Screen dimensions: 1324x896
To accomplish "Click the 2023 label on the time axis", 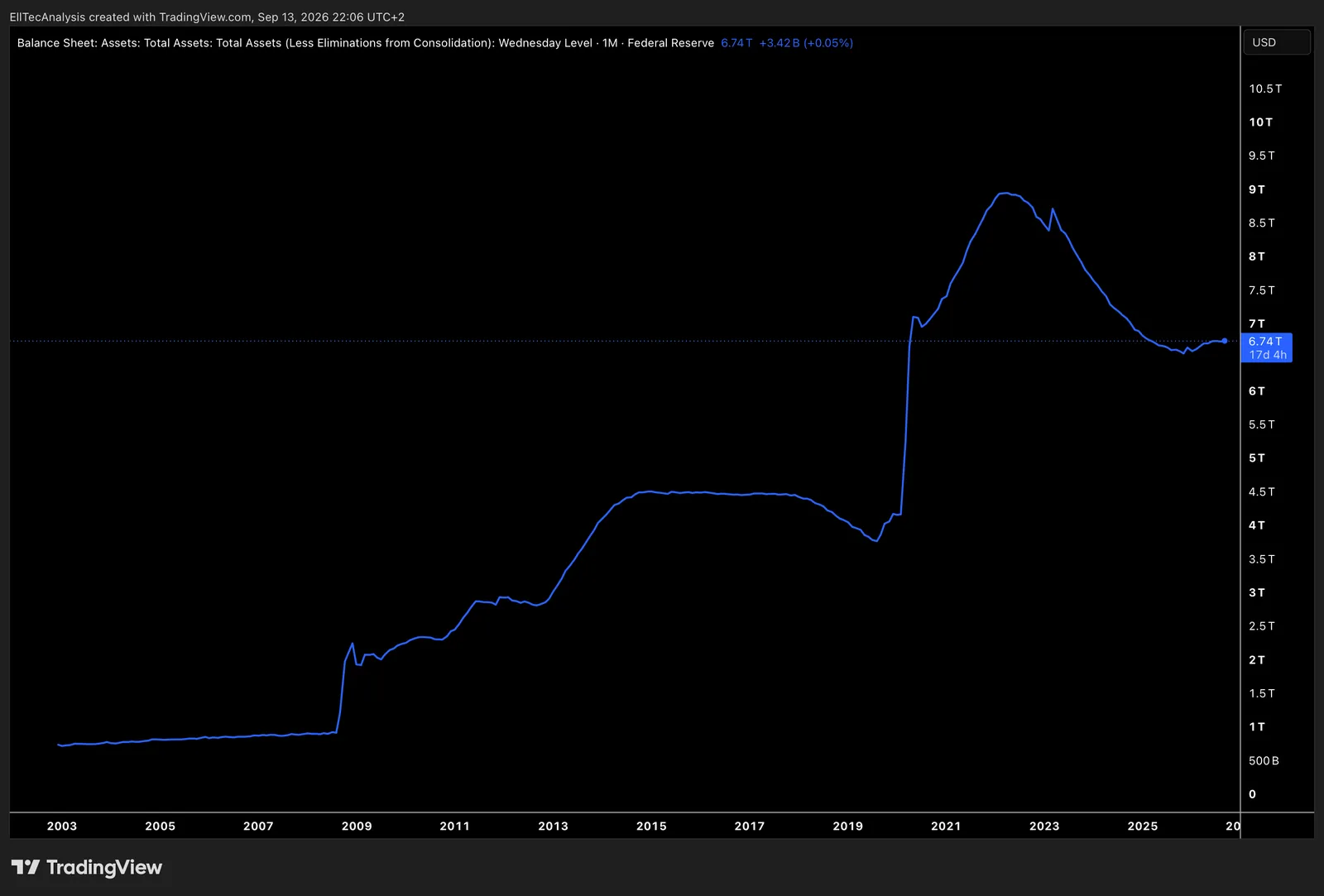I will [x=1044, y=826].
